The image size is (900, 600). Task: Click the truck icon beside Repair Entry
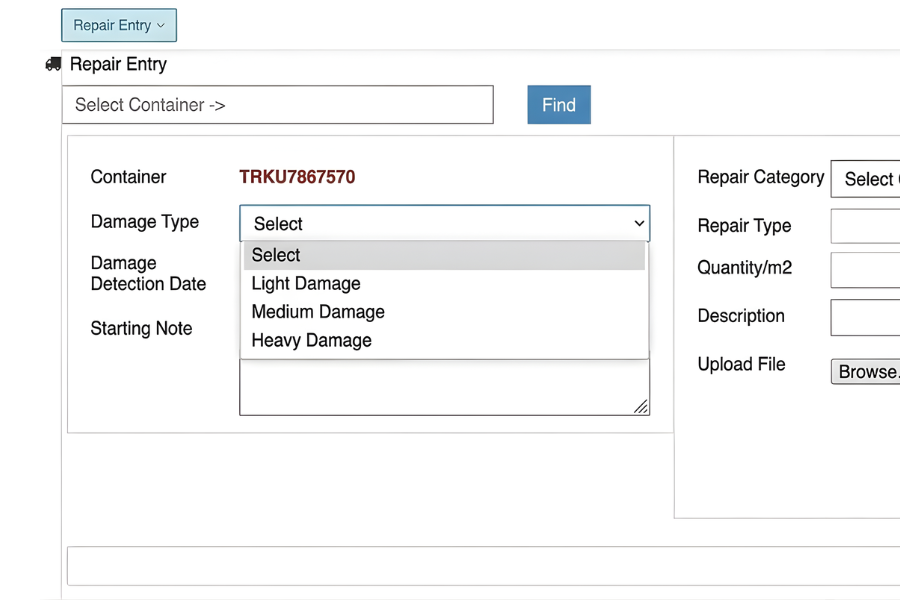(x=53, y=64)
